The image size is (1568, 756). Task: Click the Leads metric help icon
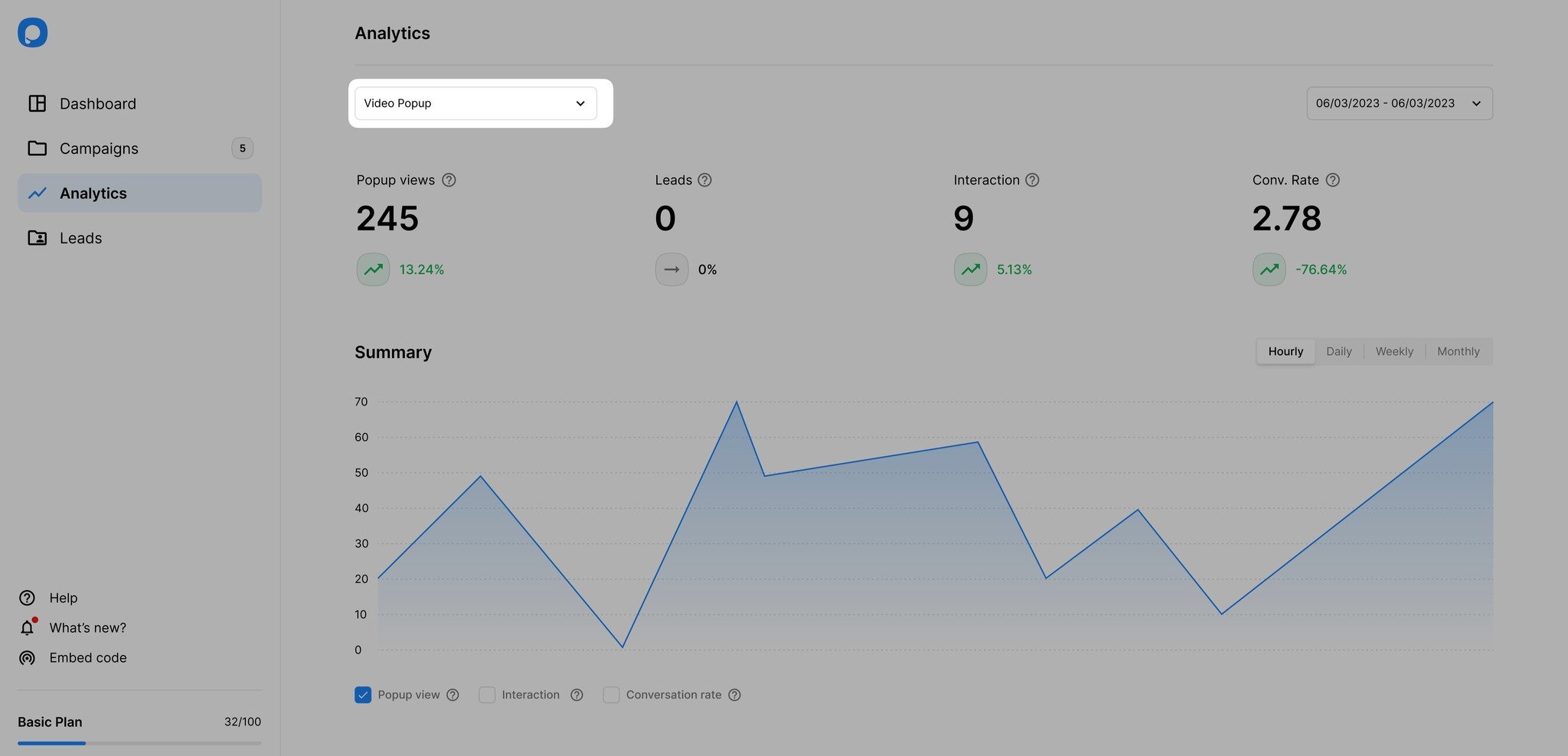pyautogui.click(x=705, y=180)
